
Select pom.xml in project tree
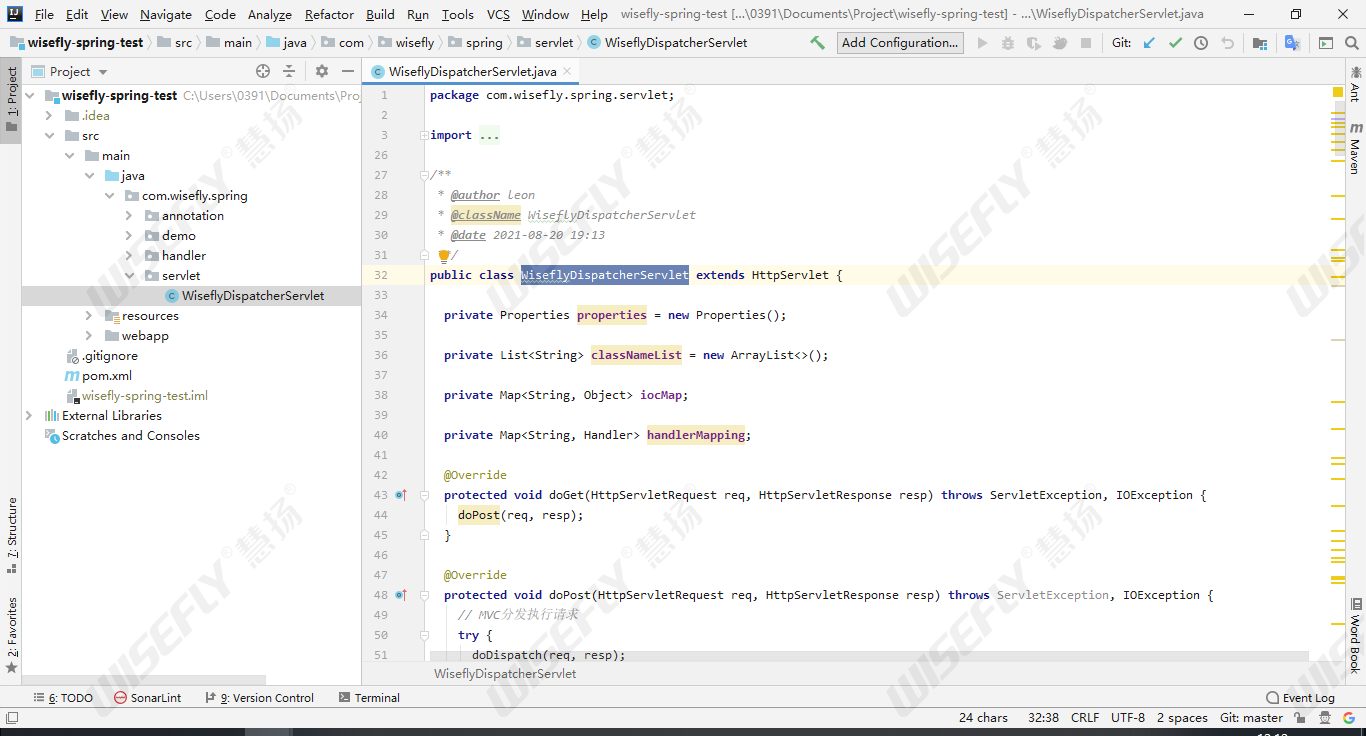coord(107,376)
